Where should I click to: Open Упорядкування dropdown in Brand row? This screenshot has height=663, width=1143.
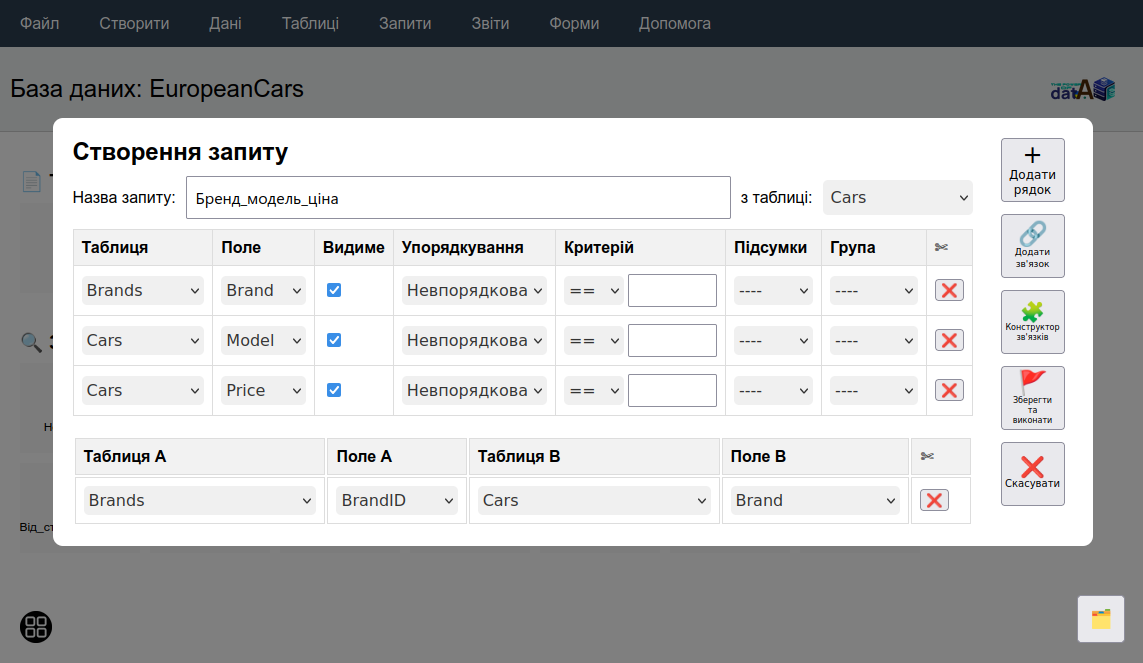(x=475, y=290)
